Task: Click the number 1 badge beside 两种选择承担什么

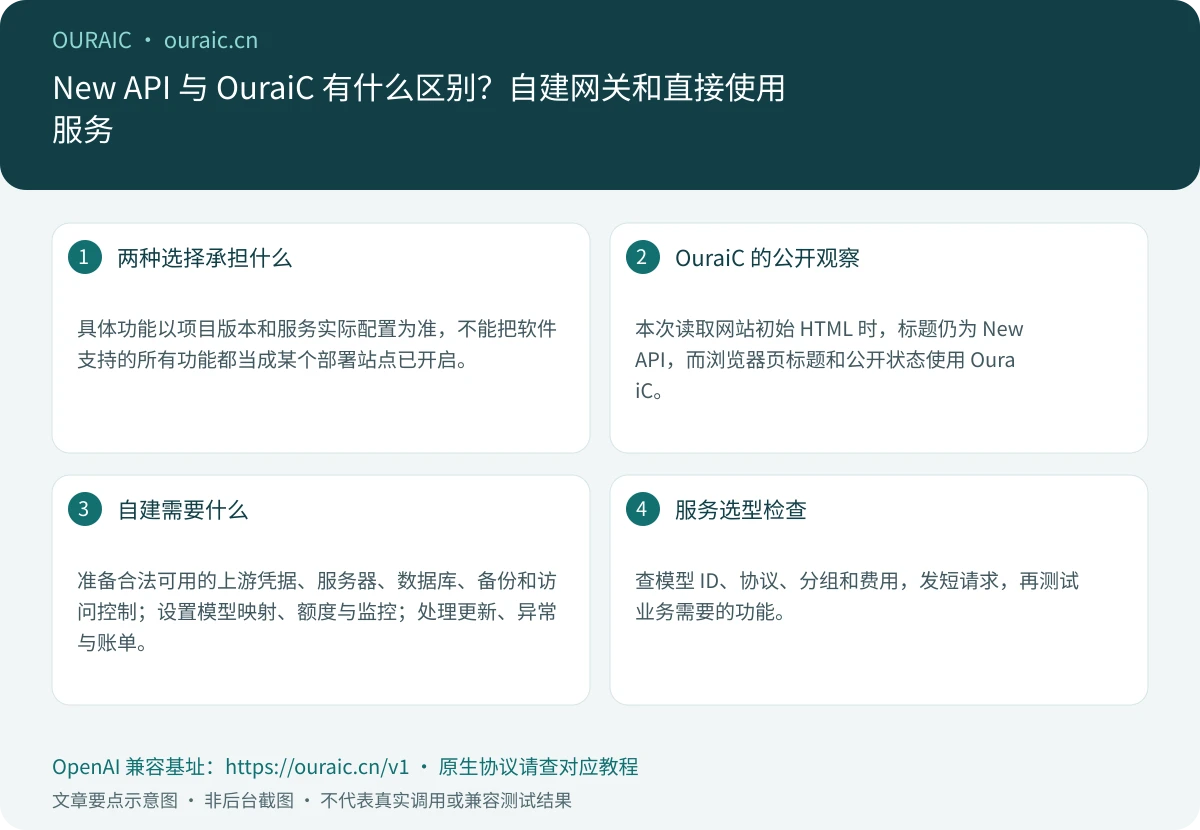Action: (84, 257)
